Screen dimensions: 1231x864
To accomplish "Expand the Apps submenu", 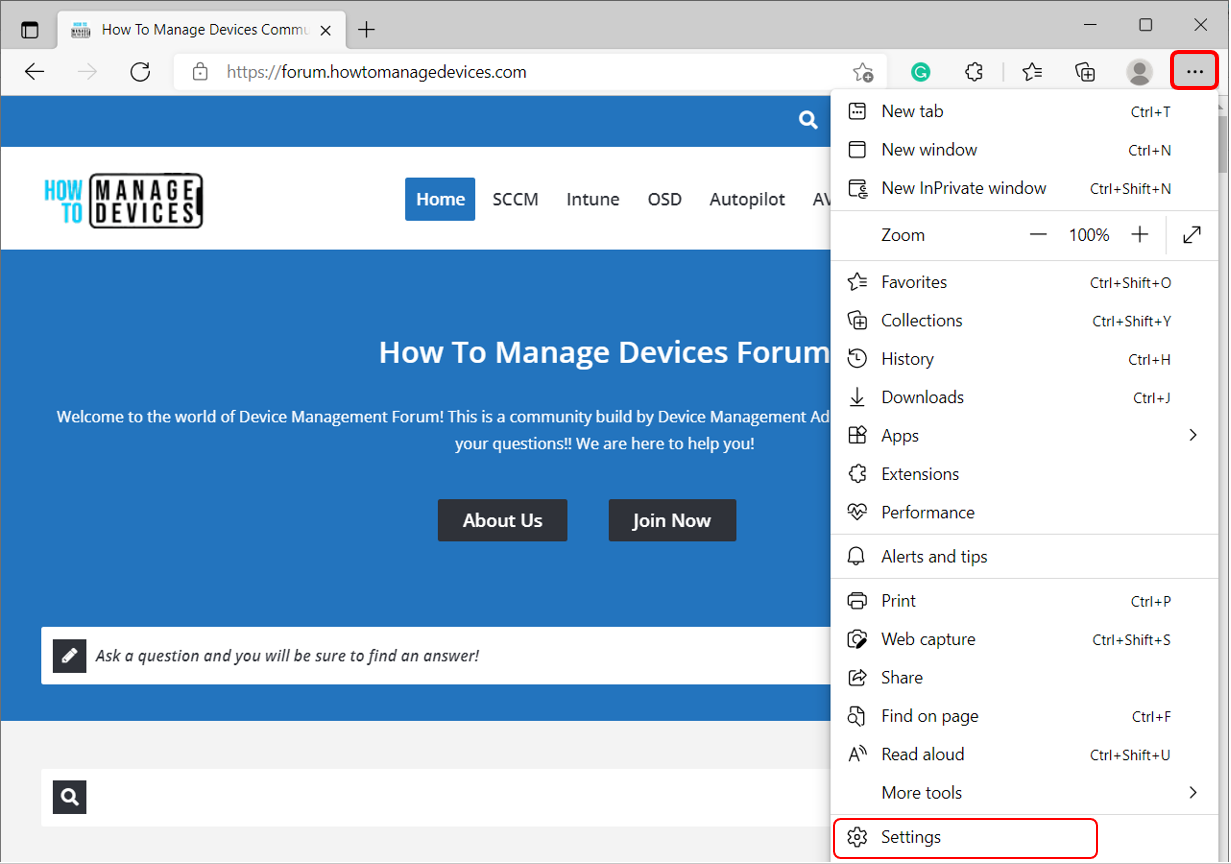I will tap(1192, 435).
